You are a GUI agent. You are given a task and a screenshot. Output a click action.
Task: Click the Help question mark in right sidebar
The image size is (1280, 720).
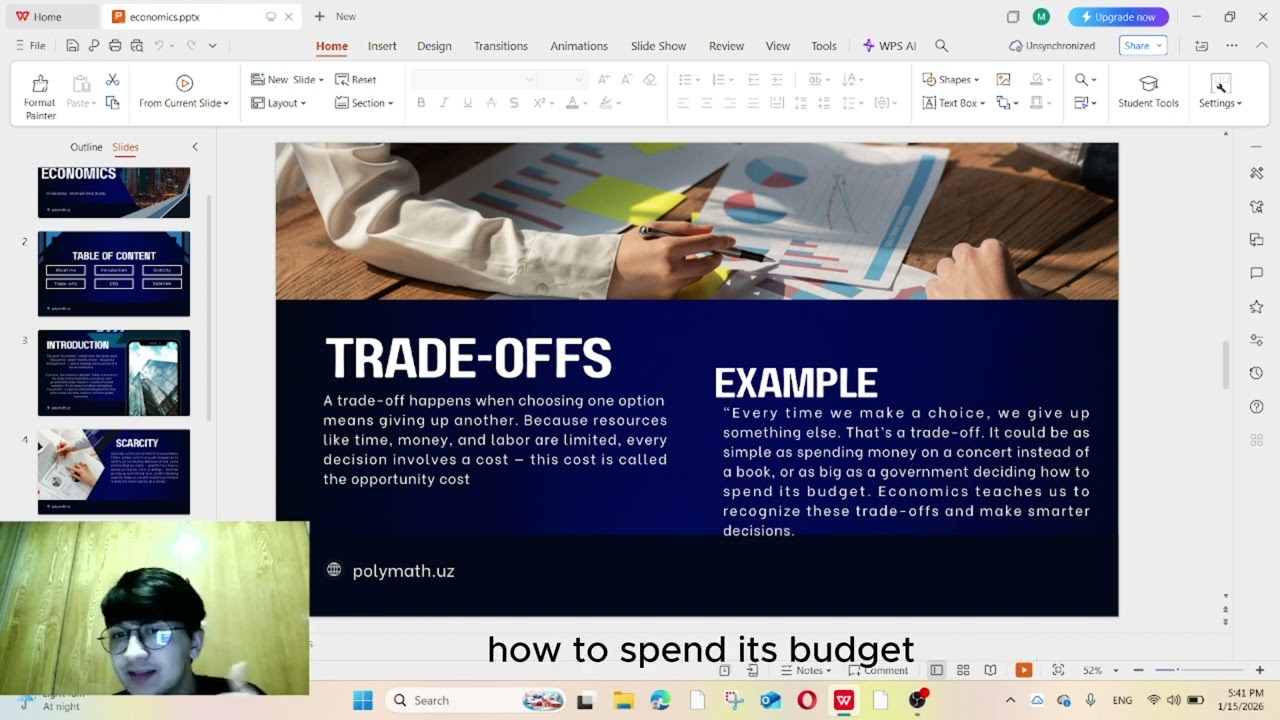[x=1257, y=407]
